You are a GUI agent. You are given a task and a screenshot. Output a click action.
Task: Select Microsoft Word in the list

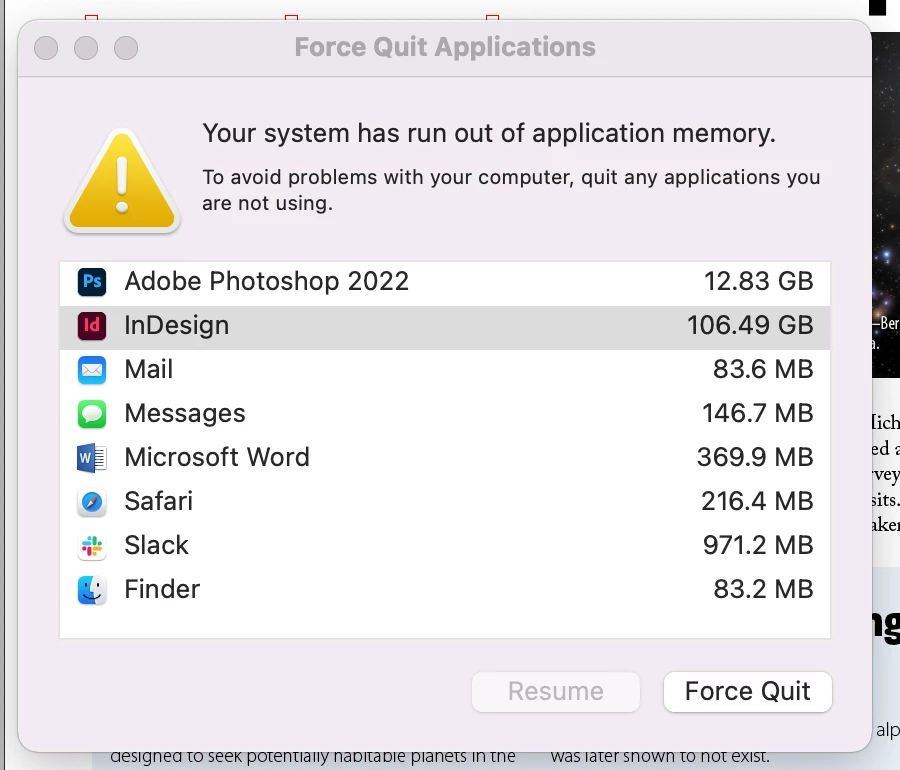coord(217,458)
